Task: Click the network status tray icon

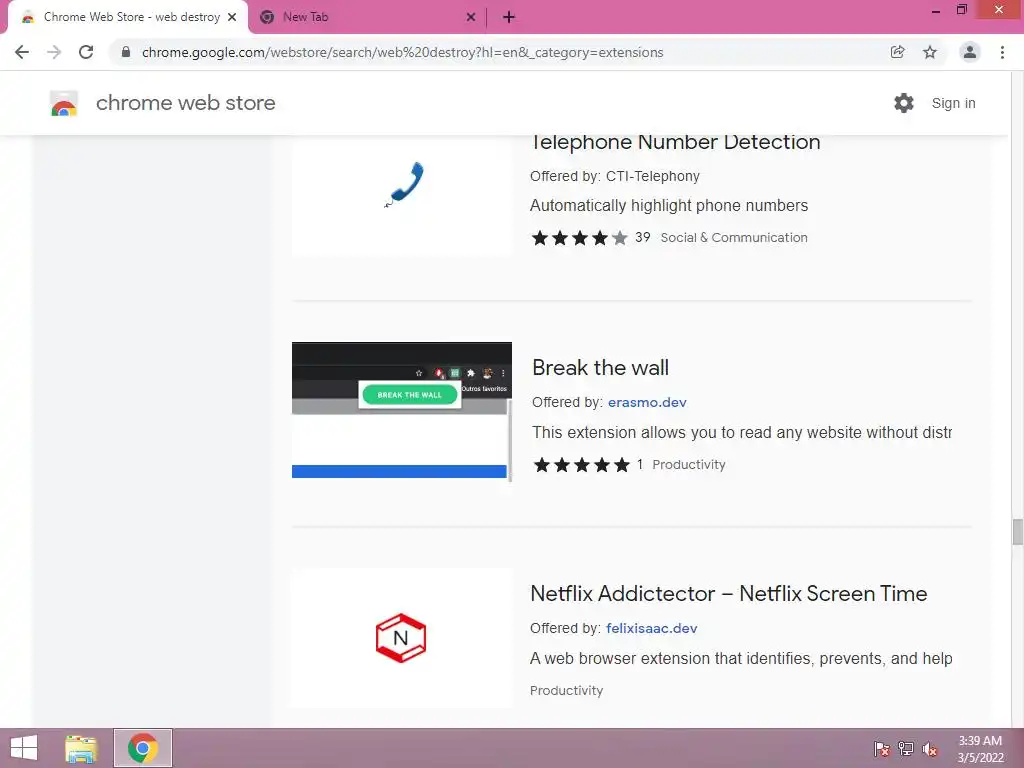Action: (906, 748)
